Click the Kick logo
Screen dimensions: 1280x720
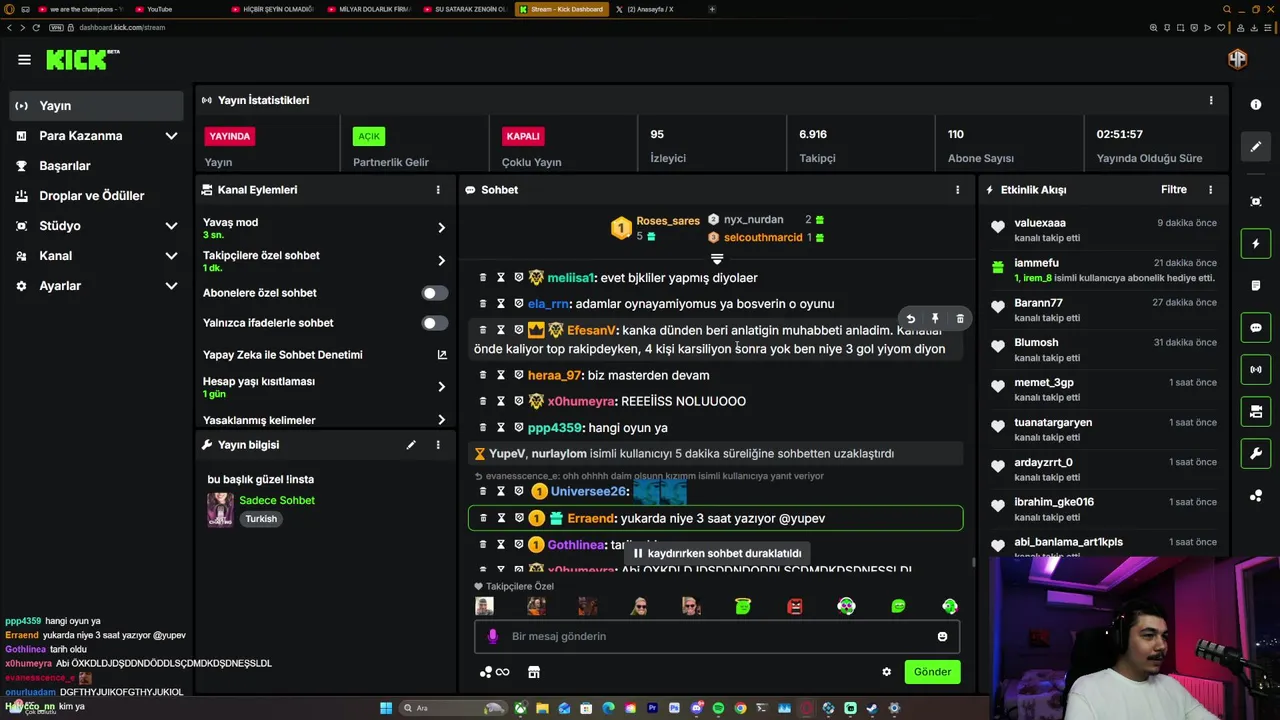click(x=82, y=60)
